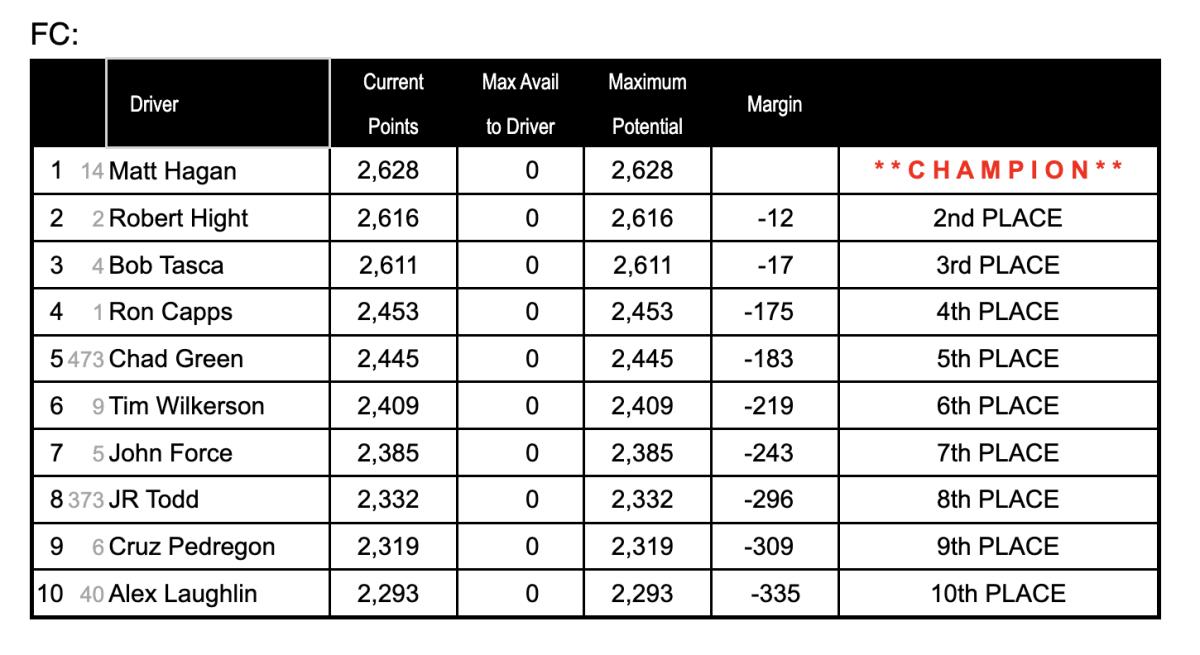Viewport: 1200px width, 655px height.
Task: Select the Alex Laughlin driver cell
Action: 182,594
